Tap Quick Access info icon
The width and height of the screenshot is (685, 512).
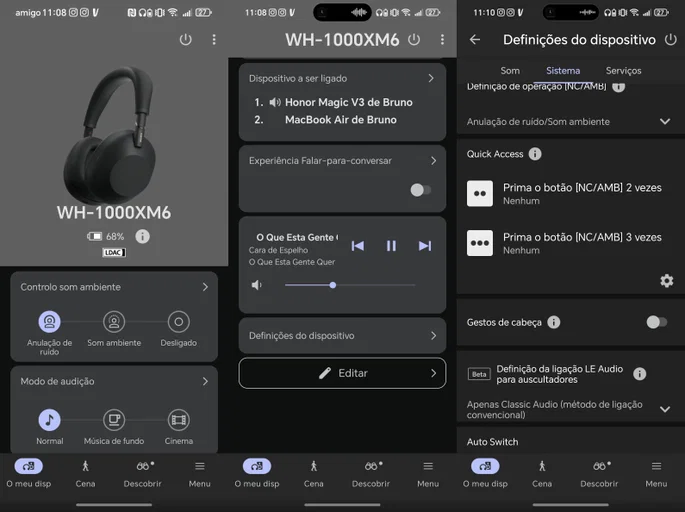click(x=535, y=154)
